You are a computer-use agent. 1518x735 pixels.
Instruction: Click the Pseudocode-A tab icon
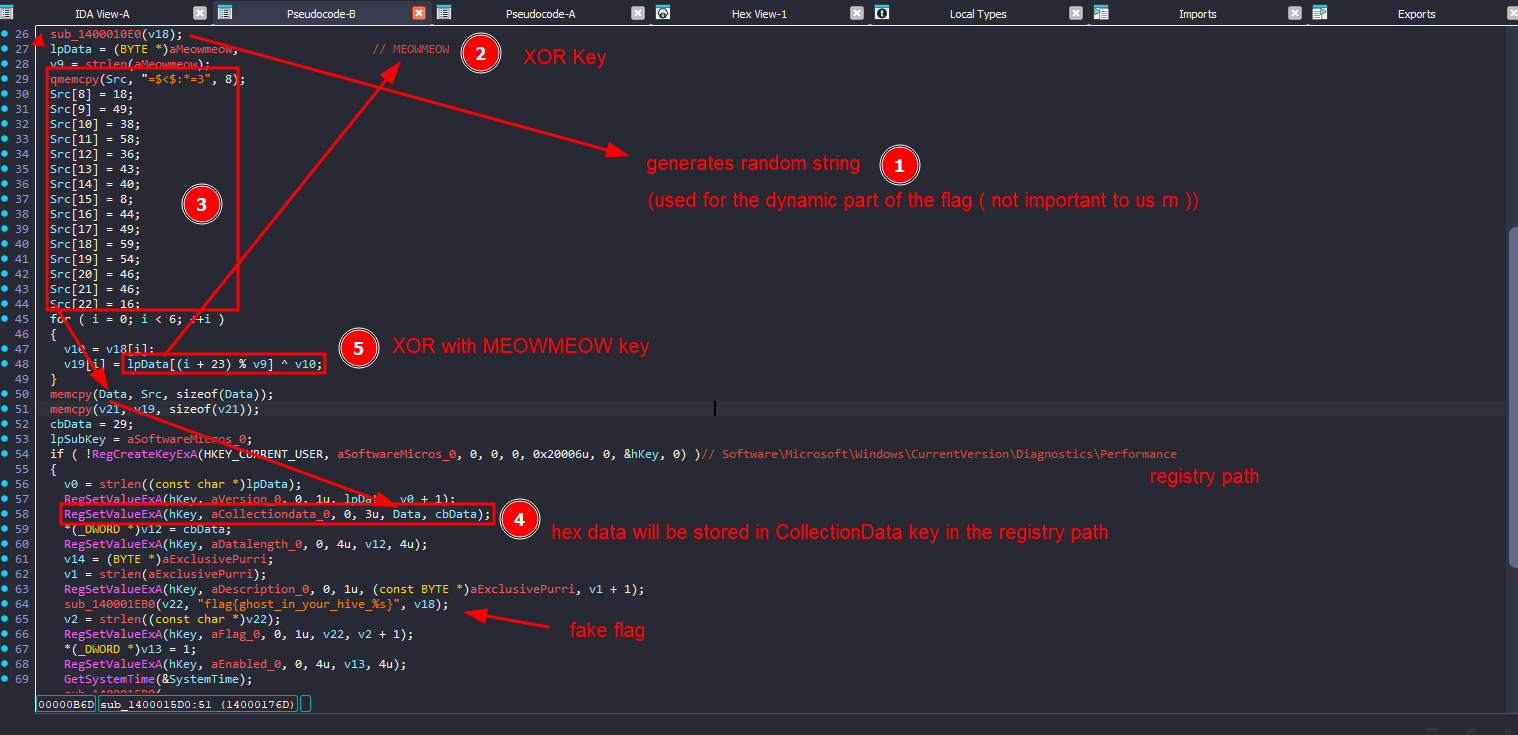tap(444, 13)
